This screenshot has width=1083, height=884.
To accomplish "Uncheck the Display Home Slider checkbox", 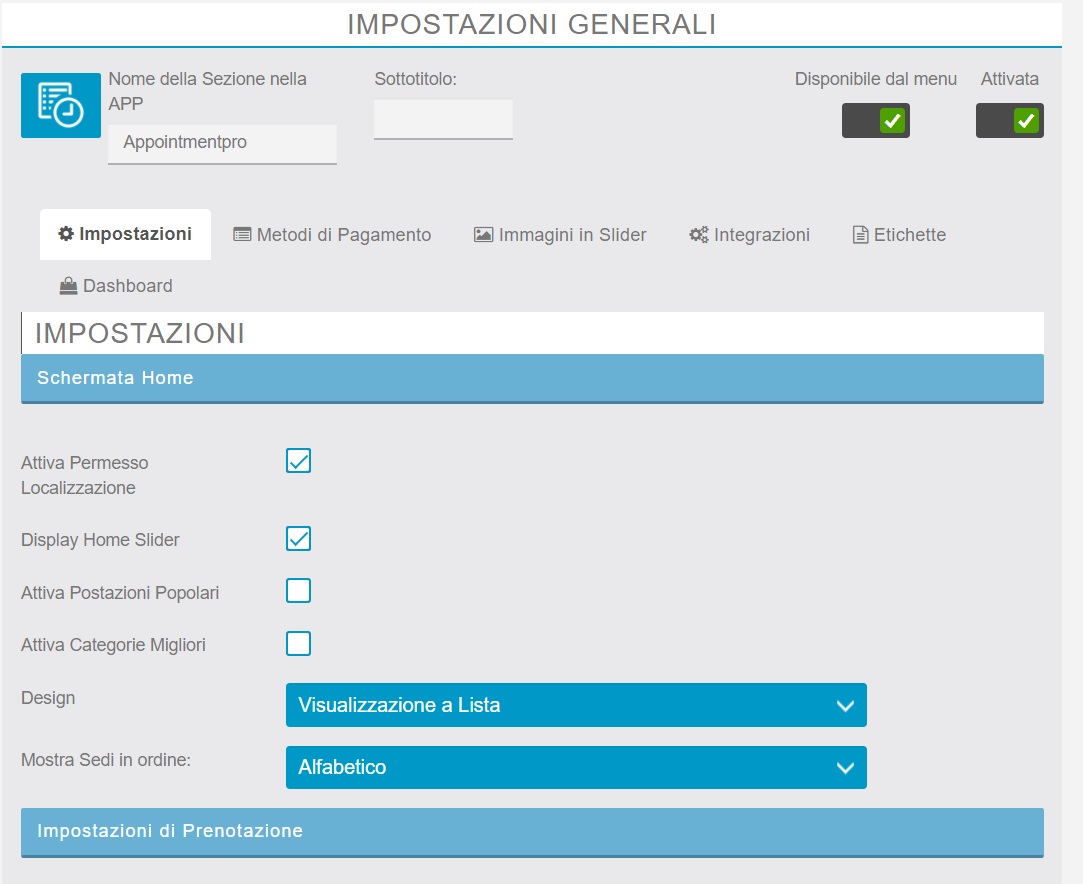I will [x=298, y=539].
